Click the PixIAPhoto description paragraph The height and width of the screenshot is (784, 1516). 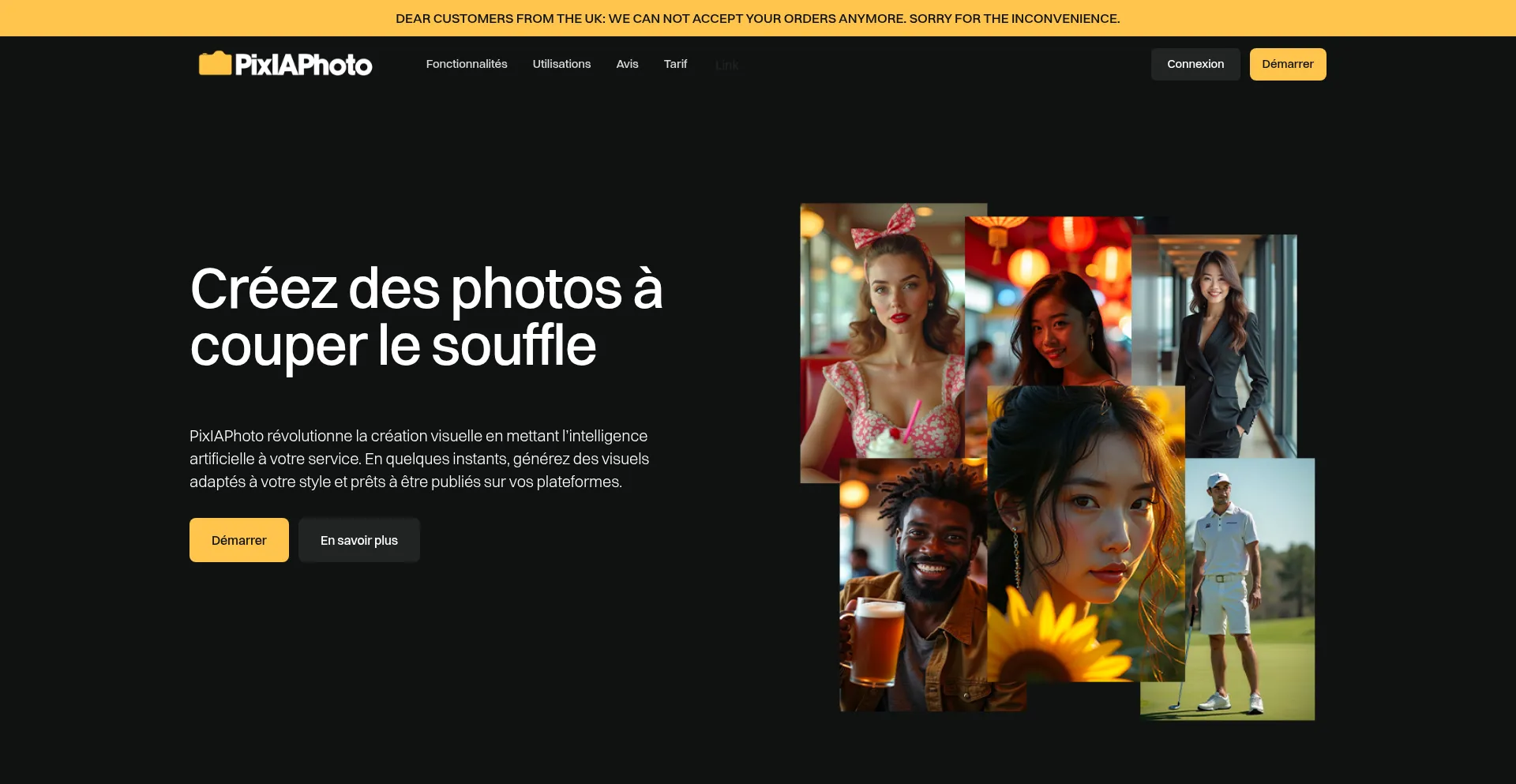pyautogui.click(x=418, y=458)
